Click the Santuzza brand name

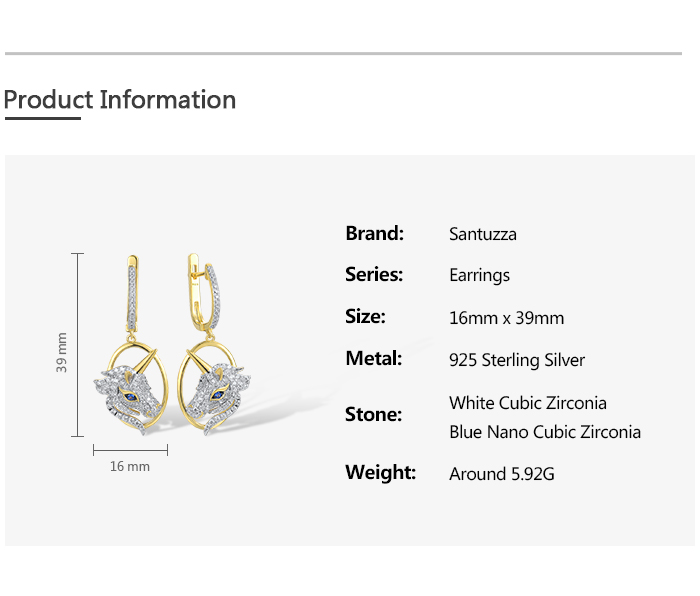pyautogui.click(x=483, y=235)
